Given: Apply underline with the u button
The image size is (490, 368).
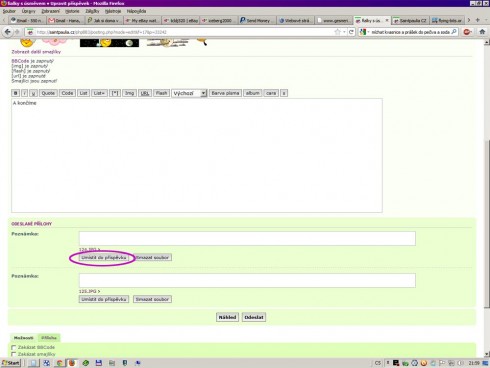Looking at the screenshot, I should [x=33, y=93].
